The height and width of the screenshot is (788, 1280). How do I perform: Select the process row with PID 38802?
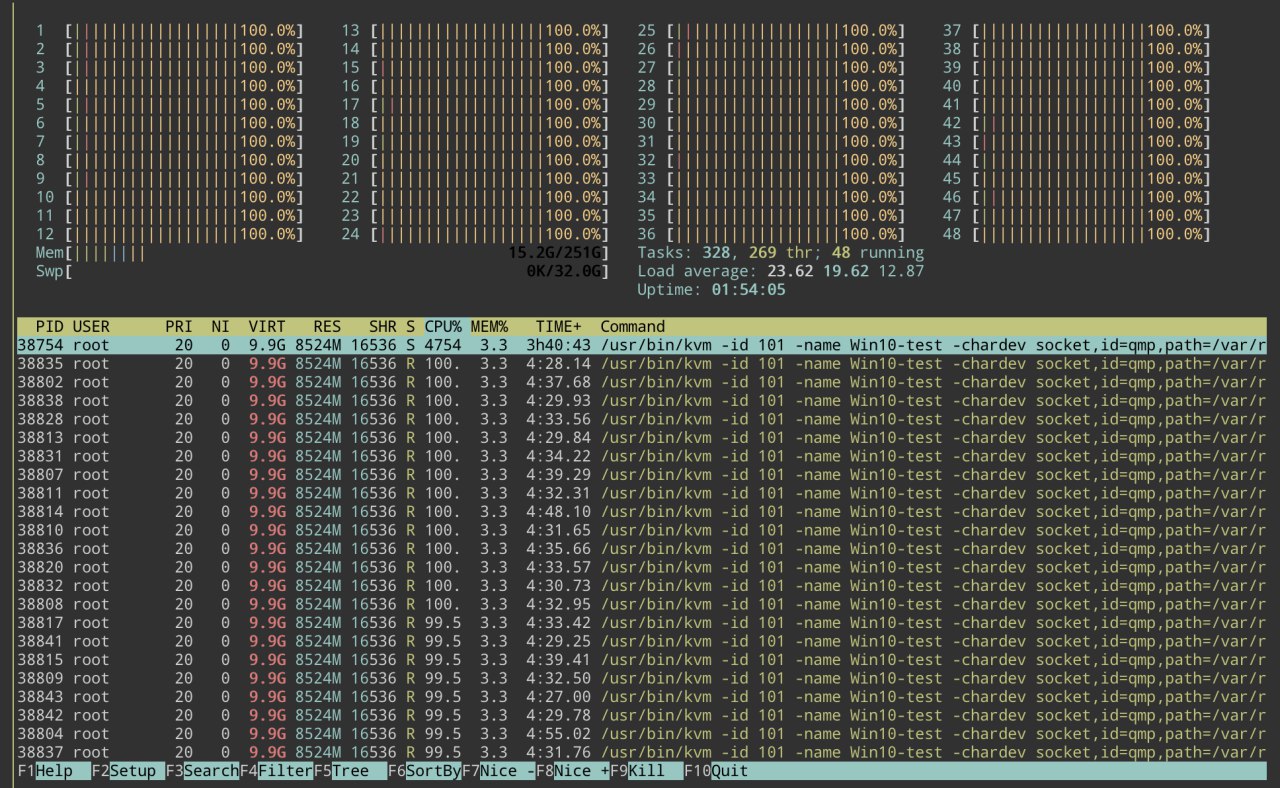coord(641,382)
